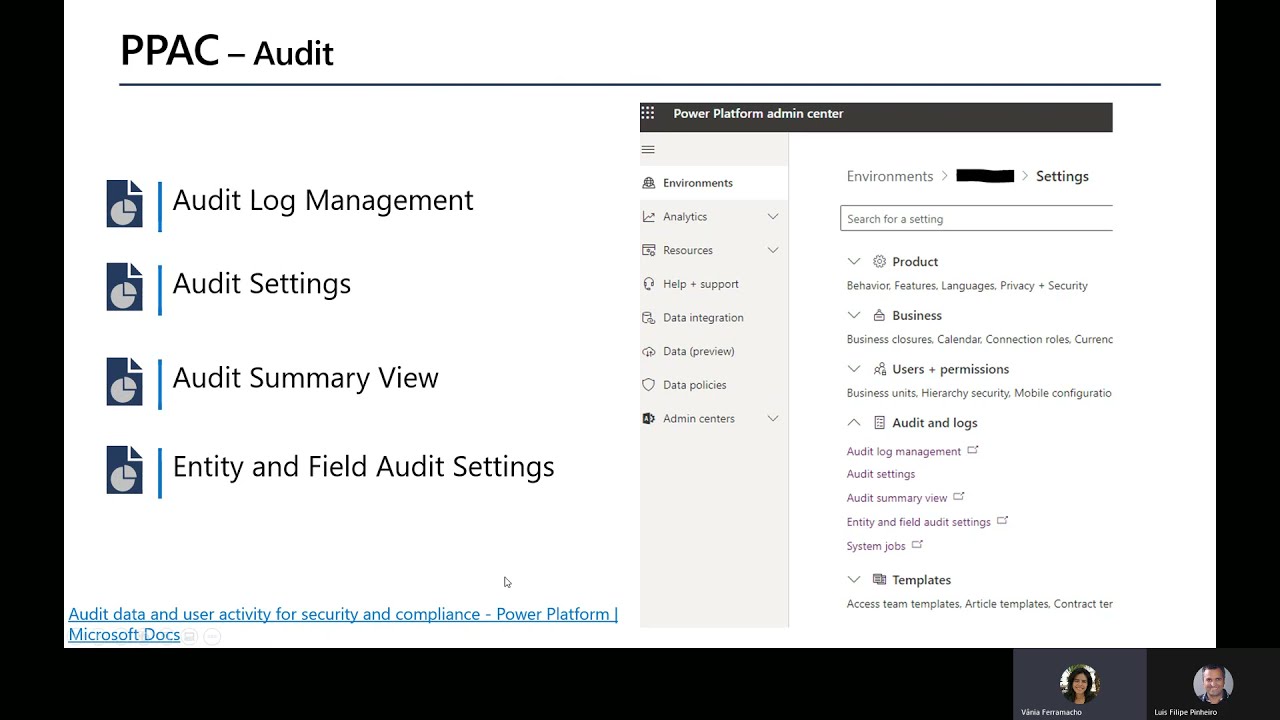Click the Analytics chart icon
The height and width of the screenshot is (720, 1280).
coord(649,216)
